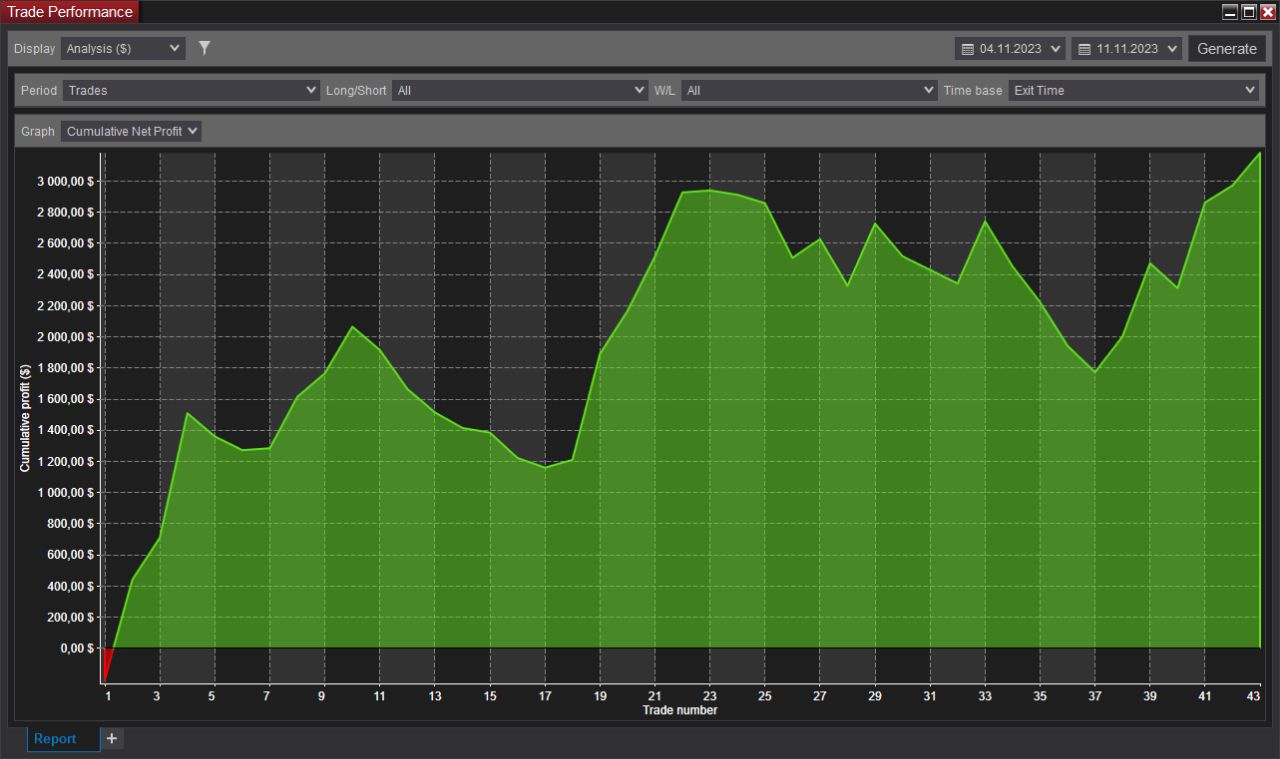Switch to the Report tab
The height and width of the screenshot is (759, 1280).
pos(56,739)
